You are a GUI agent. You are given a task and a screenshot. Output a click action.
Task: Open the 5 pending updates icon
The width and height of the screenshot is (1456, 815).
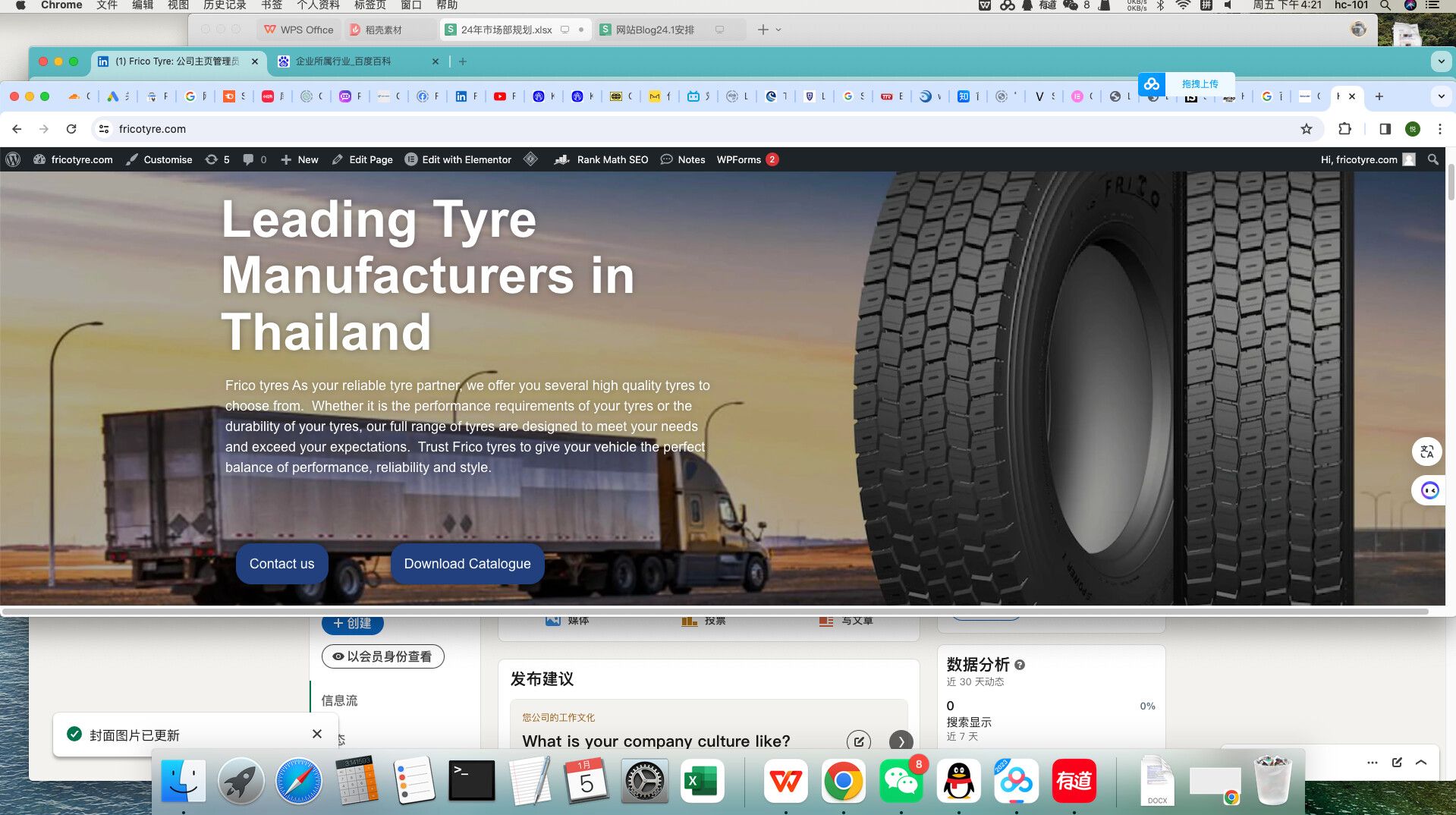[x=217, y=159]
